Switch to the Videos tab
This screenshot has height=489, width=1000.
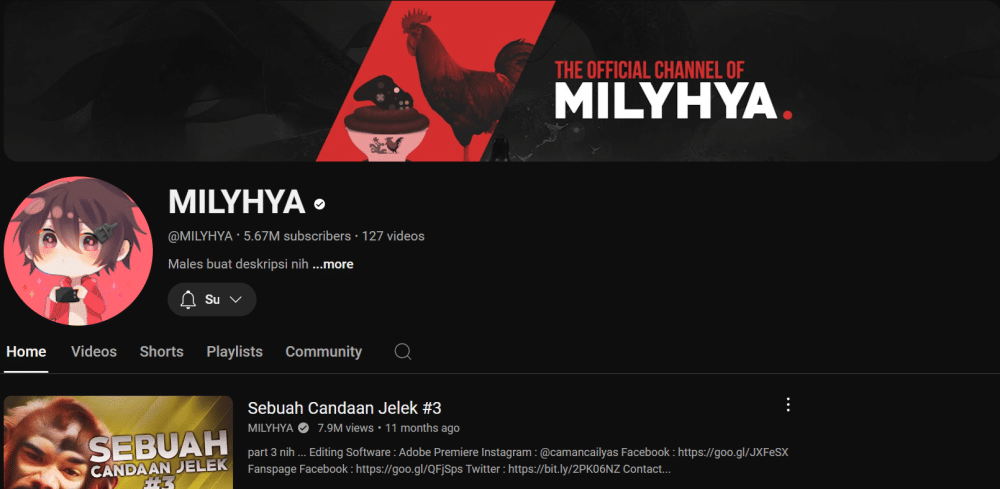click(94, 352)
